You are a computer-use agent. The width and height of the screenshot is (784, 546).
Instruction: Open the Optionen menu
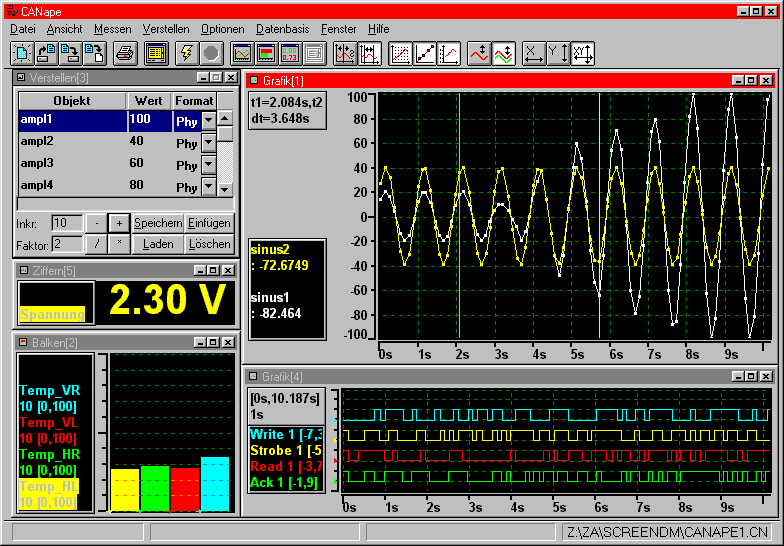[222, 29]
